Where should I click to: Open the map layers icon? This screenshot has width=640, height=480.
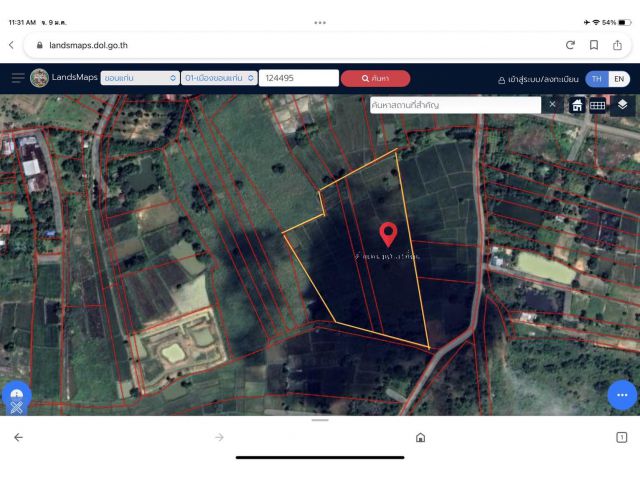(x=622, y=105)
